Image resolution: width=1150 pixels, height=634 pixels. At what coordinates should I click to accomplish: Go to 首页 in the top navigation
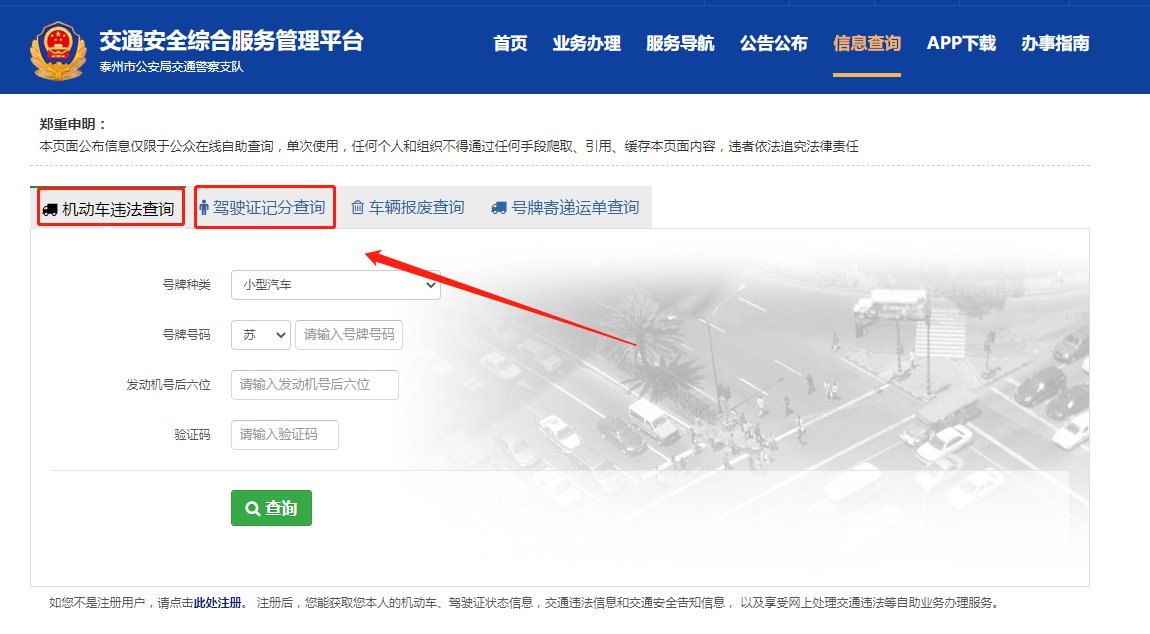tap(510, 43)
